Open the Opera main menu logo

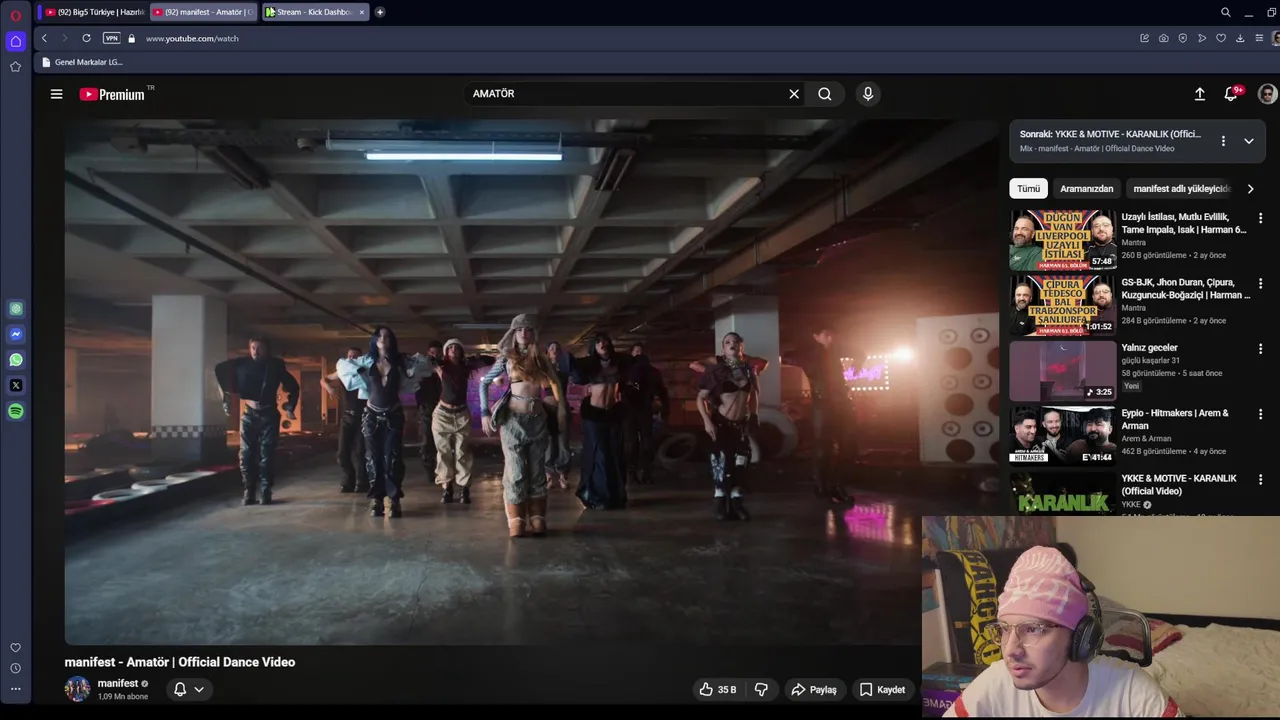[x=15, y=14]
